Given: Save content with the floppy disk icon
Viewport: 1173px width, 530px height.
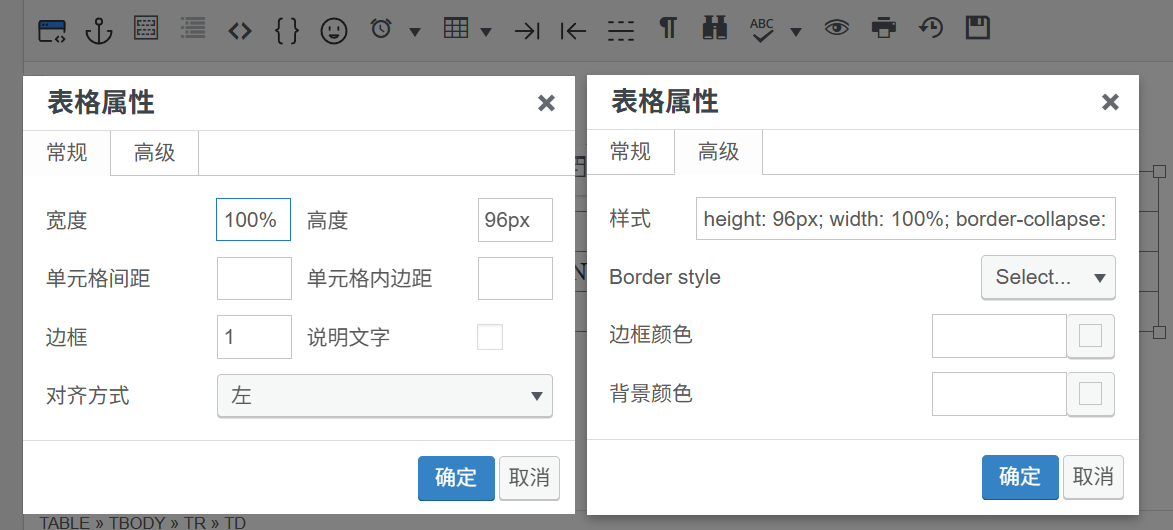Looking at the screenshot, I should click(x=978, y=28).
